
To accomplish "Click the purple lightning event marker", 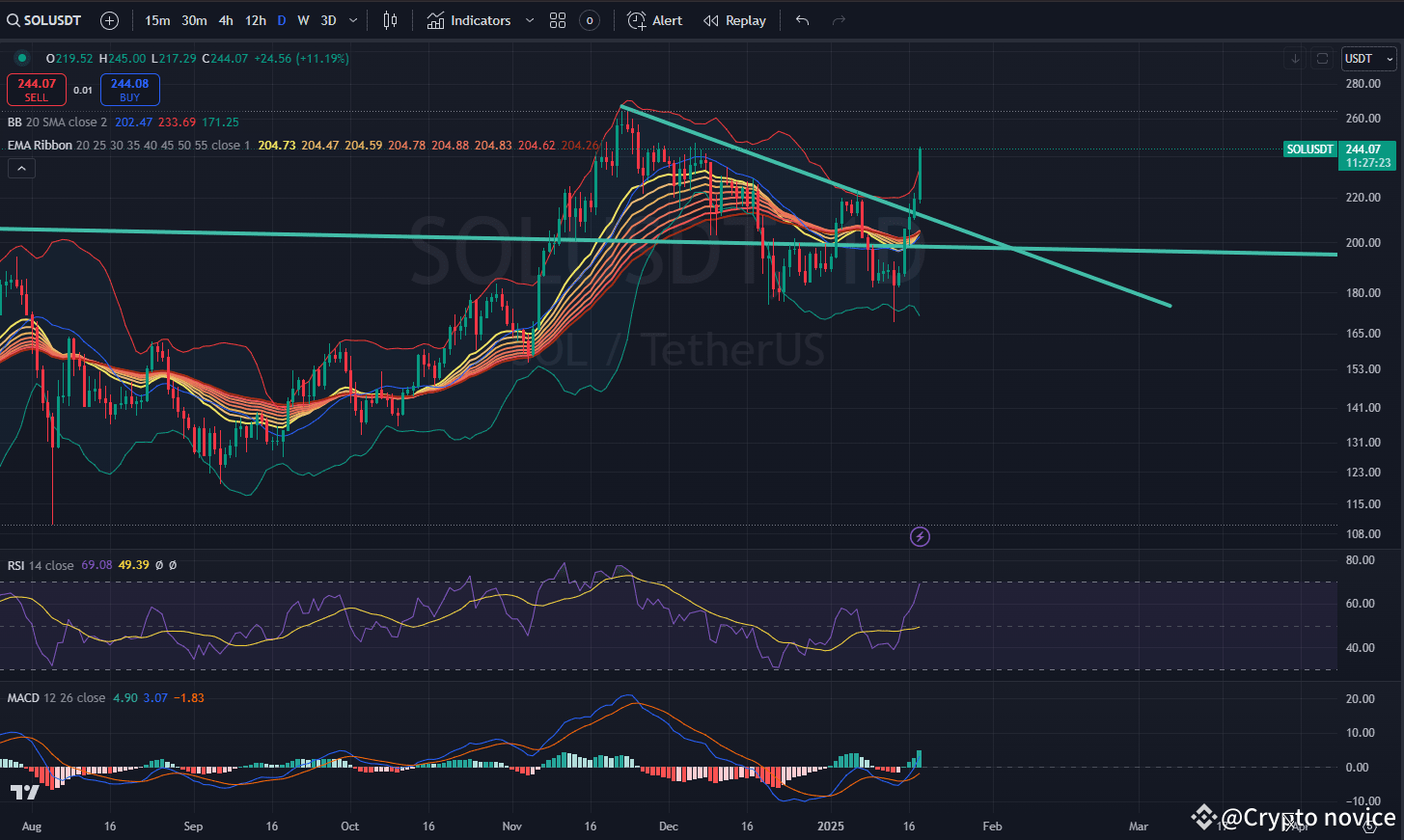I will tap(920, 536).
